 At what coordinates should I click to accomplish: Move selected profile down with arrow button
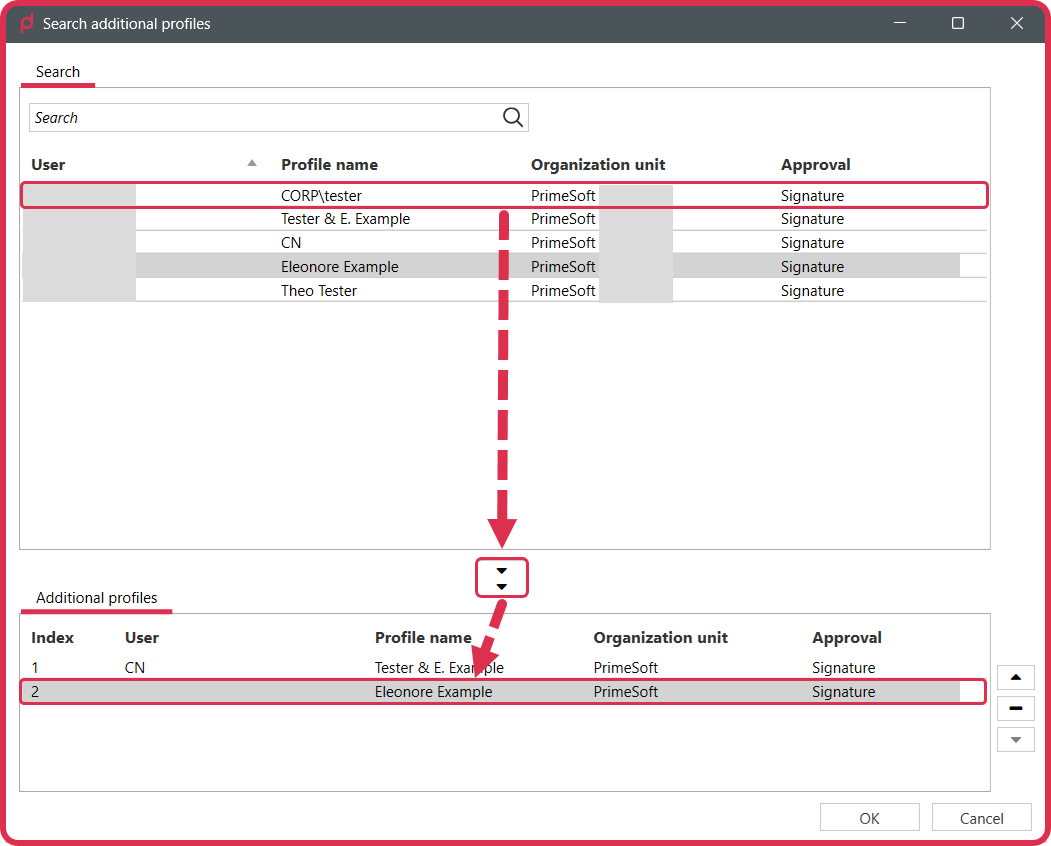click(x=1015, y=740)
